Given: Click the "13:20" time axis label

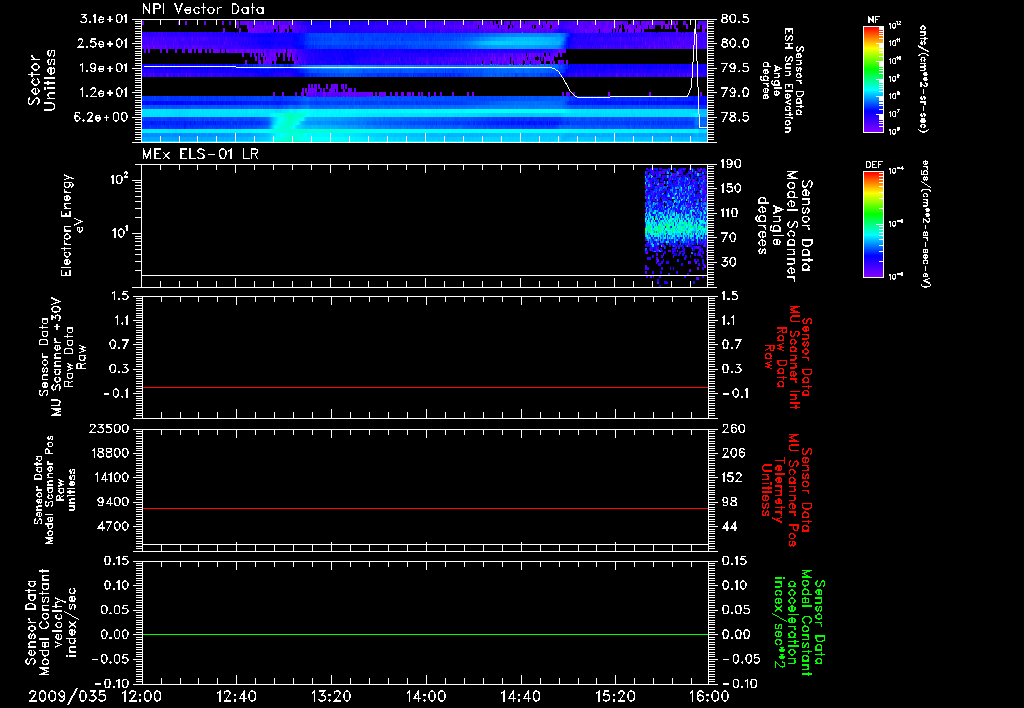Looking at the screenshot, I should point(331,696).
